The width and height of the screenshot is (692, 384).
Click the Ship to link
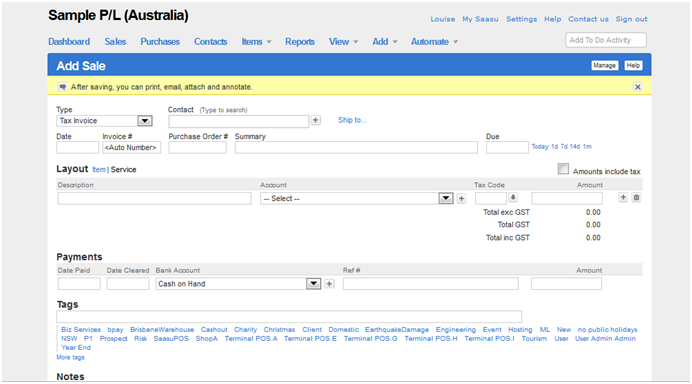coord(352,120)
